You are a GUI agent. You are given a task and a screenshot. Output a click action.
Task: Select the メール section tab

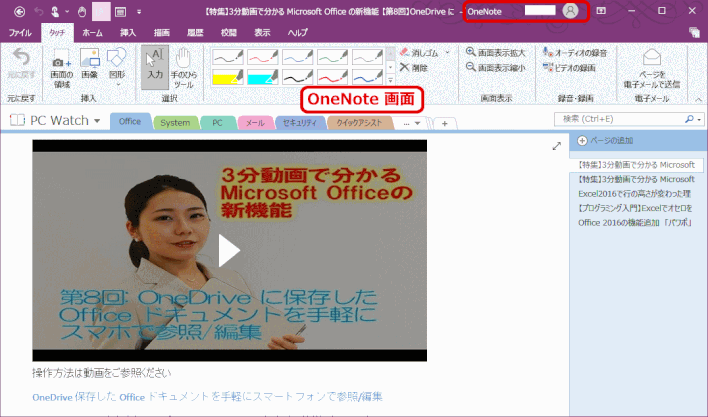click(256, 123)
